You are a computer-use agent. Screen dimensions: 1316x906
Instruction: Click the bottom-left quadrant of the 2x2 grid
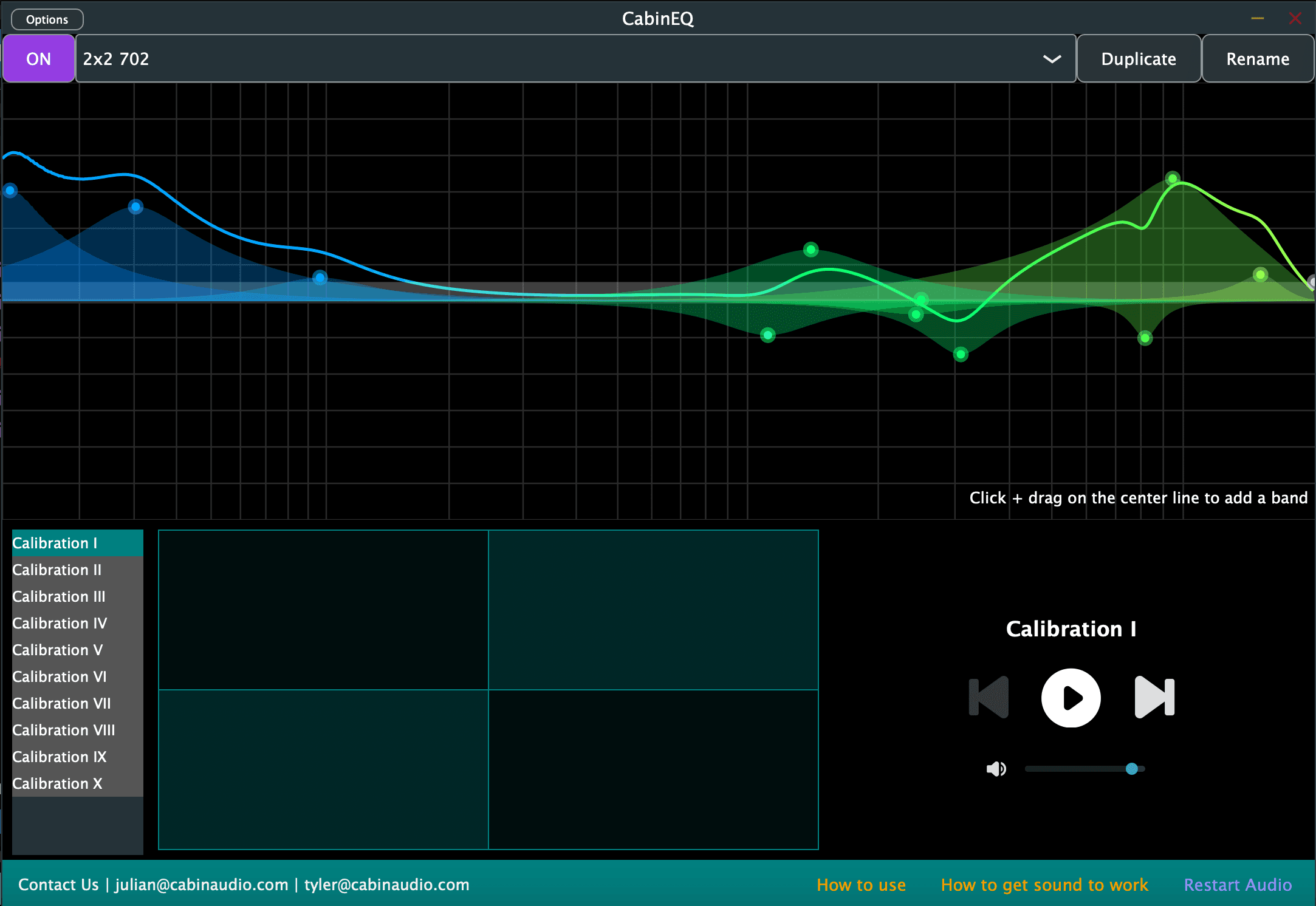tap(323, 769)
